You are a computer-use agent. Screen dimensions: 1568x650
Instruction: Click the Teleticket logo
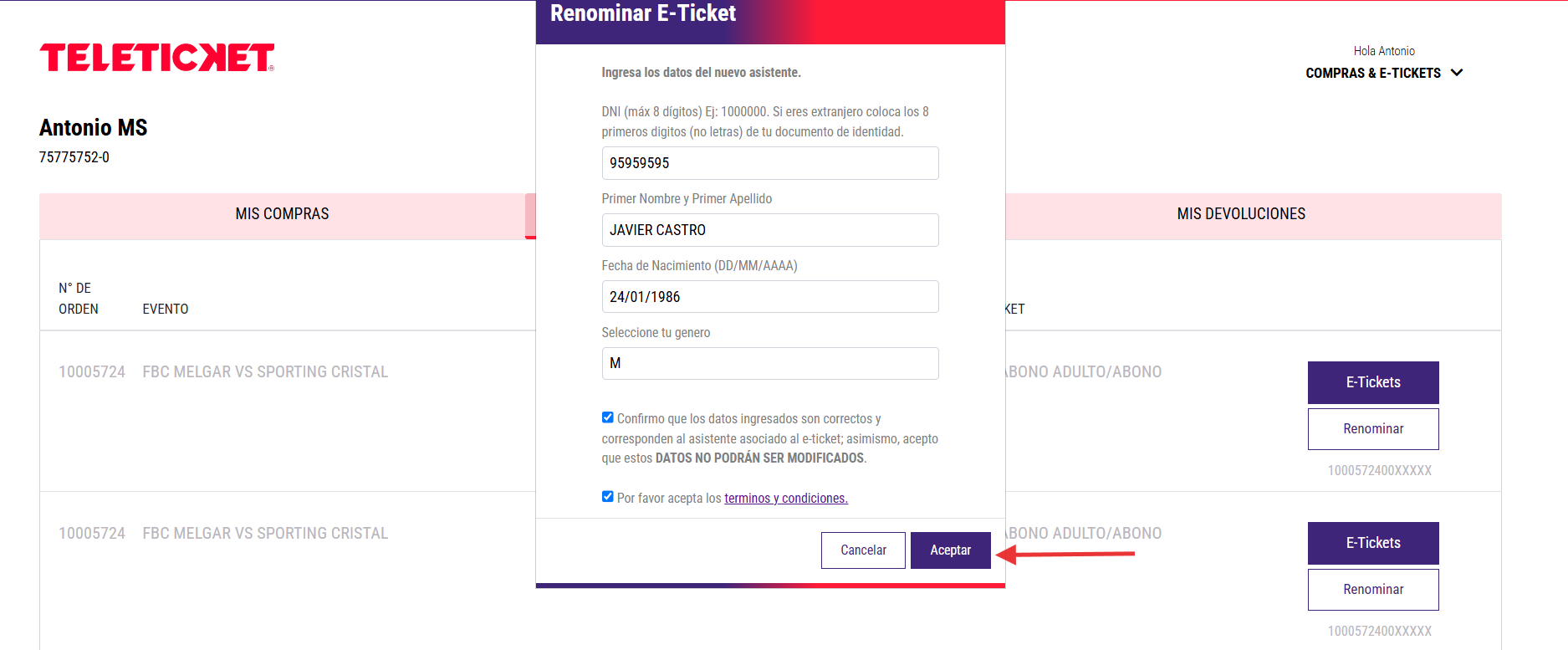tap(157, 58)
